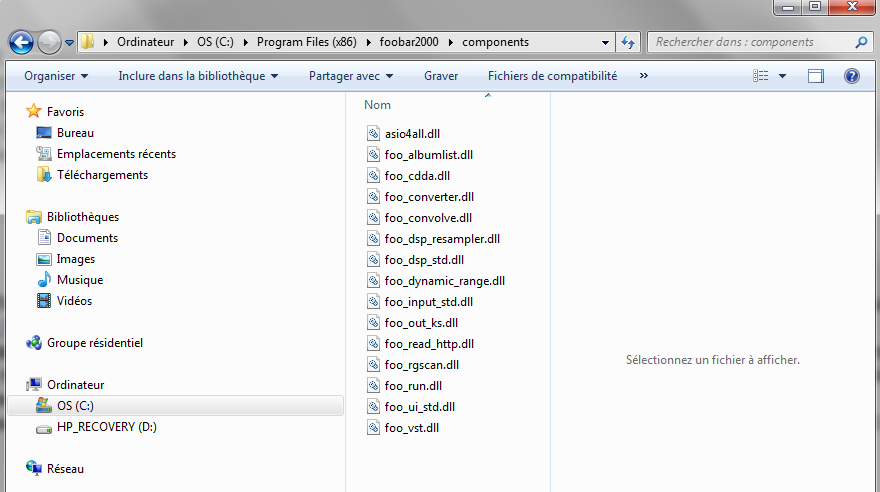Screen dimensions: 880x492
Task: Open the recent pages dropdown arrow
Action: pos(70,43)
